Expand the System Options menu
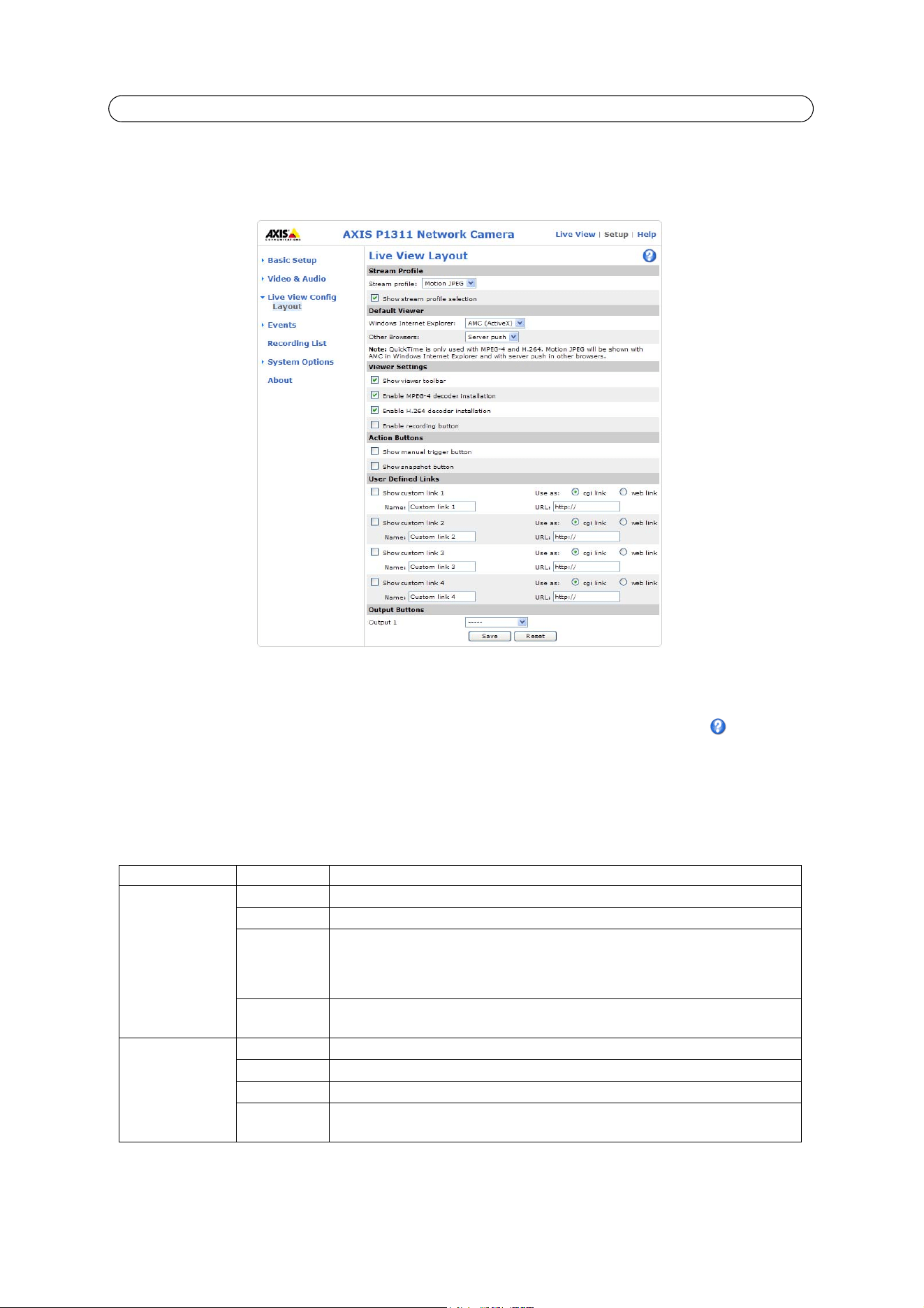This screenshot has width=924, height=1308. point(300,362)
